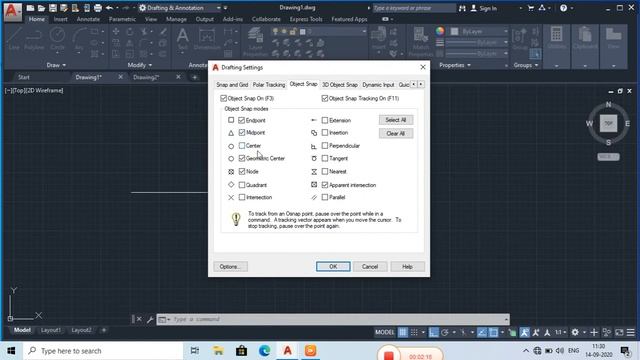
Task: Click Cancel in Drafting Settings
Action: (x=370, y=267)
